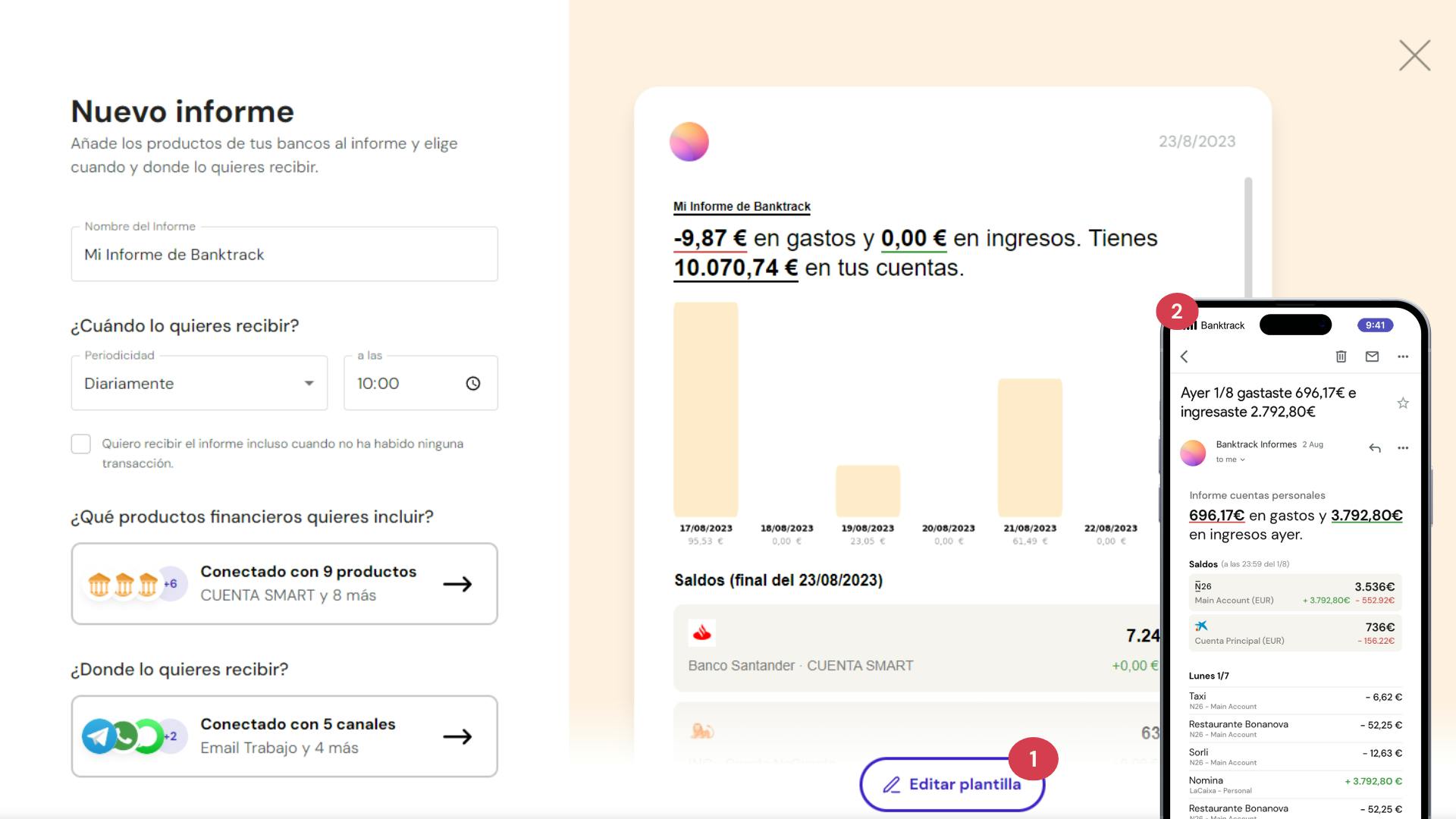
Task: Expand the 'to me' recipient chevron
Action: point(1242,460)
